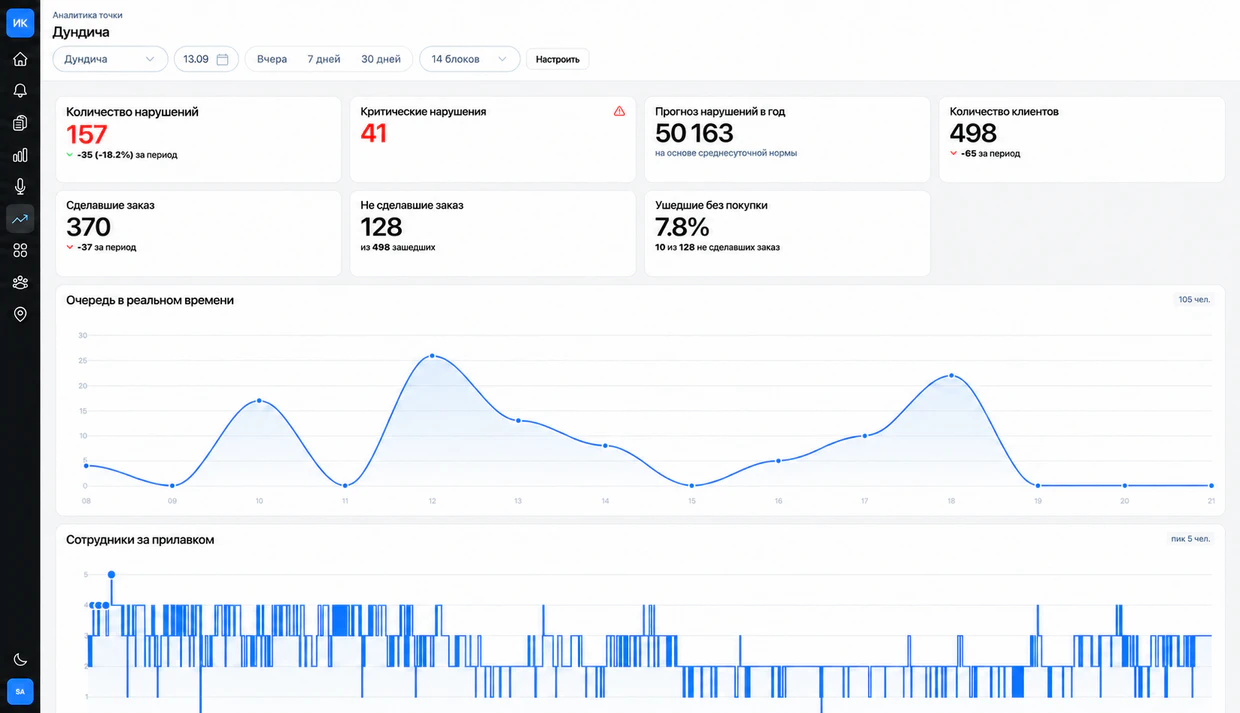Screen dimensions: 1240x713
Task: Click the Настроить button
Action: coord(558,59)
